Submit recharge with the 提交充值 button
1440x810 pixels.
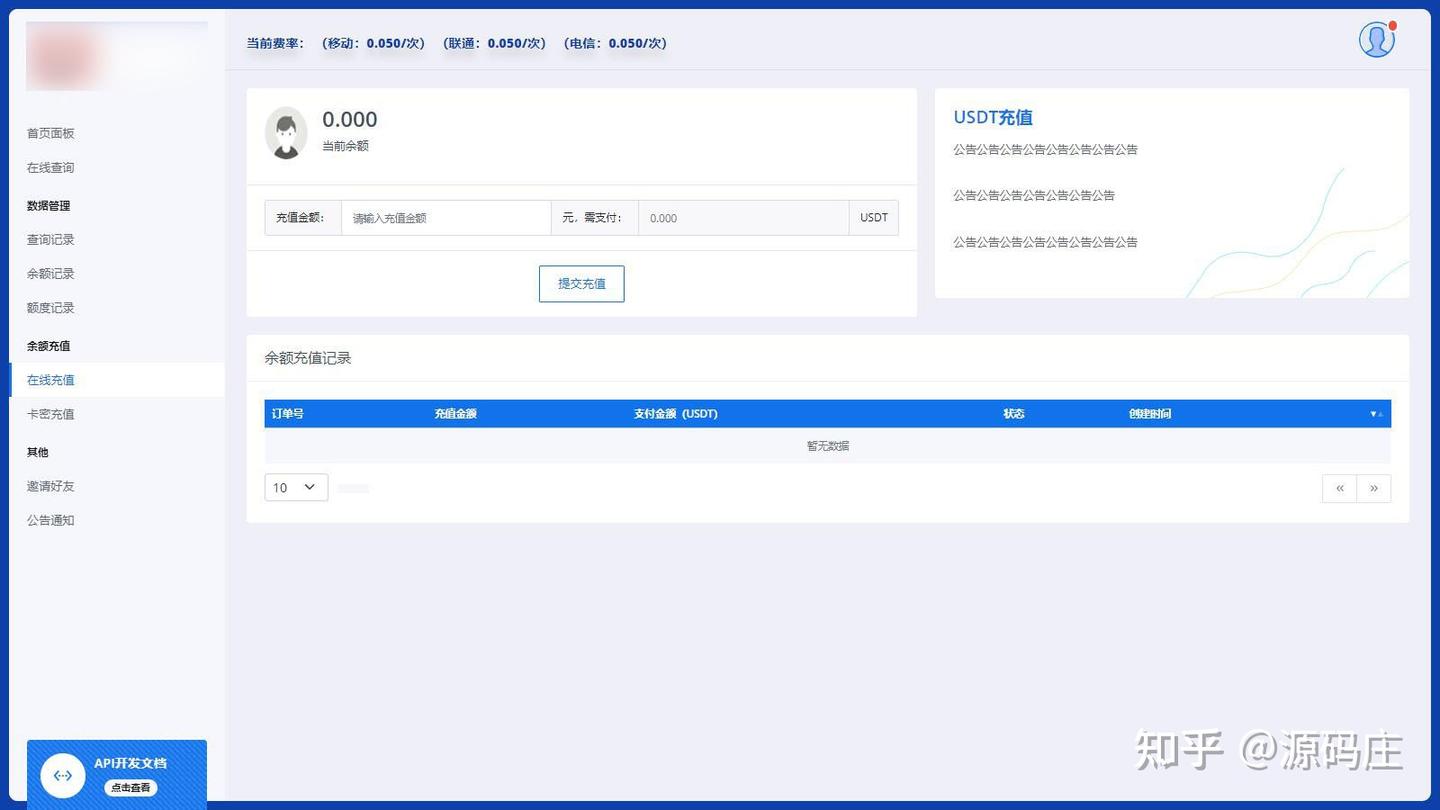coord(581,283)
